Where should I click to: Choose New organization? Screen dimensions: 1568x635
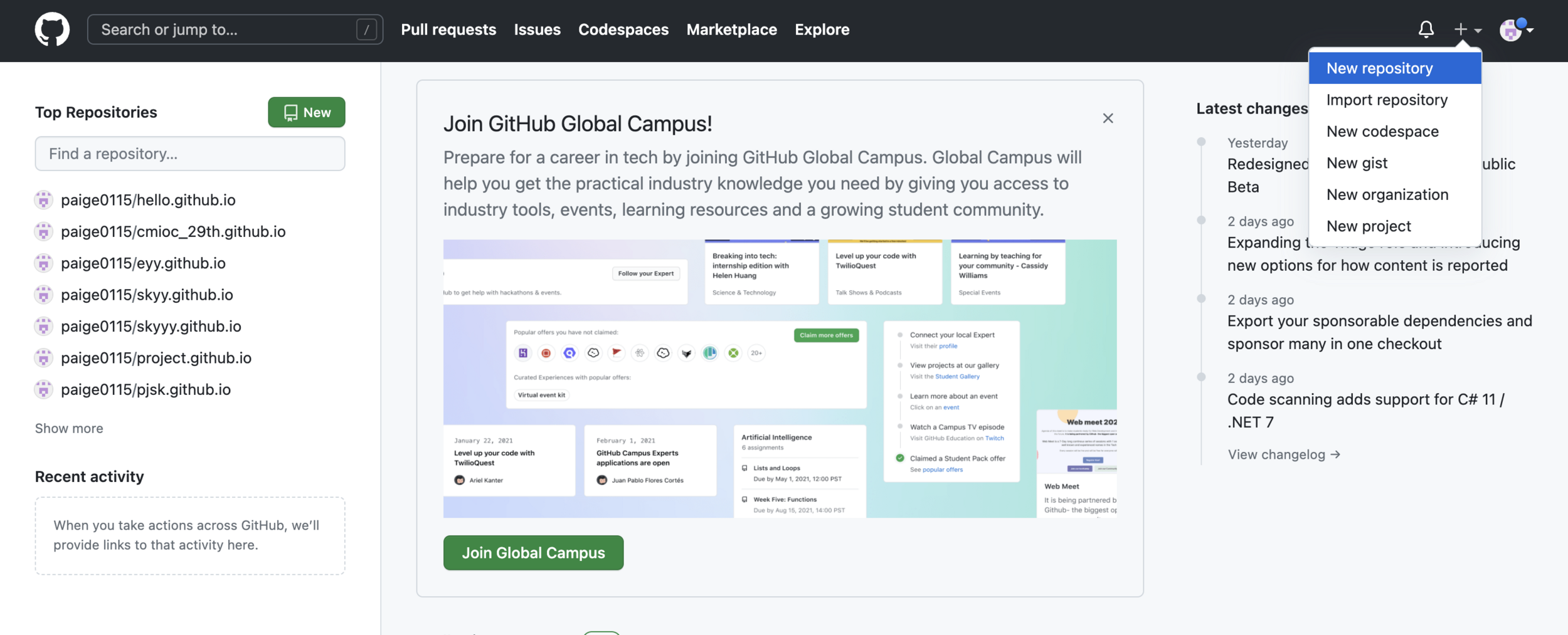pyautogui.click(x=1395, y=194)
